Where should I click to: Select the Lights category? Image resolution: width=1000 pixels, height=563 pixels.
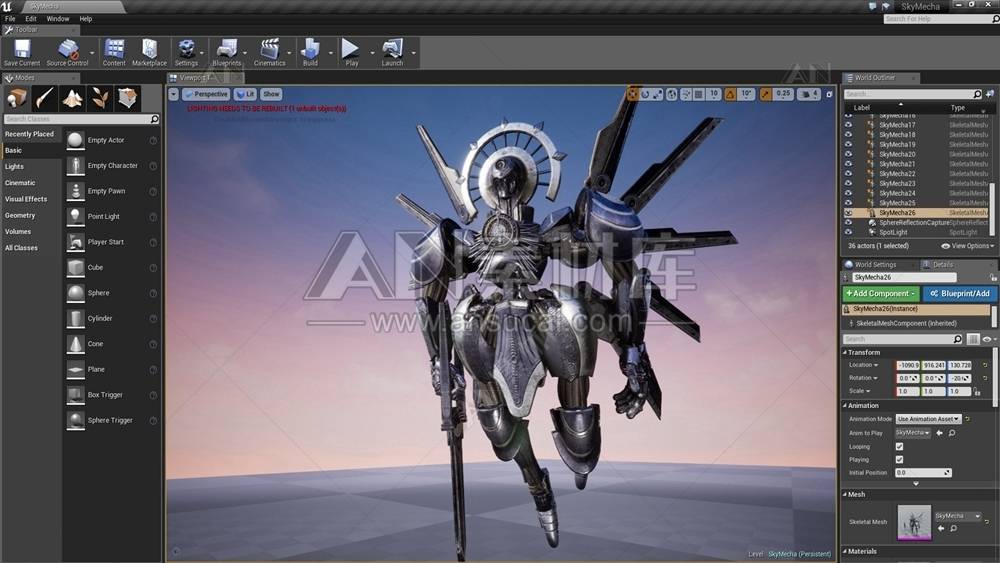click(x=14, y=166)
